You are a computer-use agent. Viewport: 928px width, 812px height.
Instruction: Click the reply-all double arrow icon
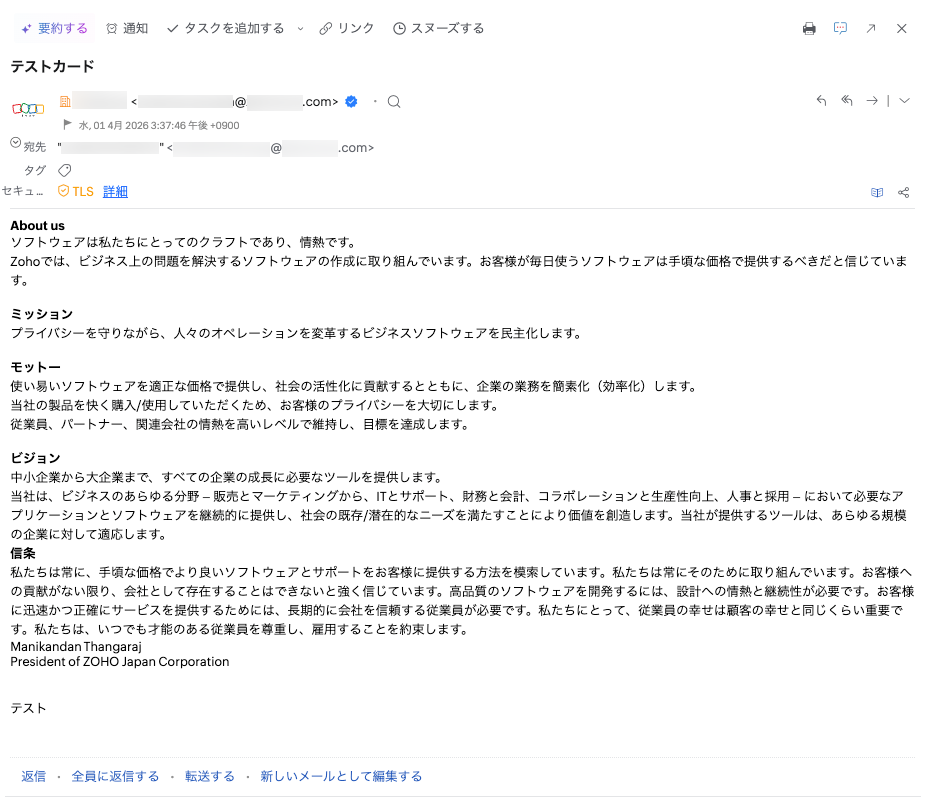[846, 101]
